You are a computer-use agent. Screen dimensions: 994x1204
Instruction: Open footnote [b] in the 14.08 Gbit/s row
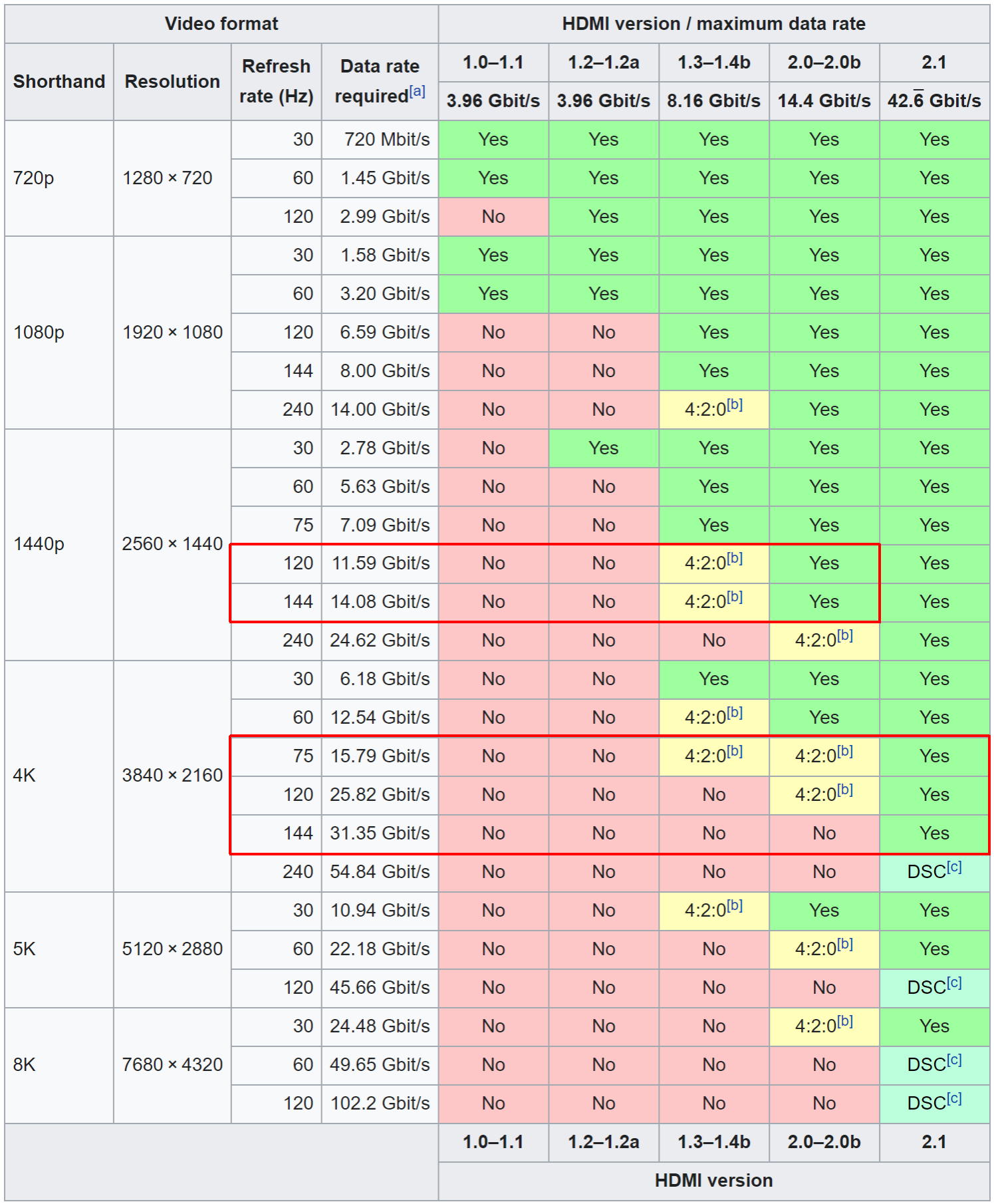point(734,597)
